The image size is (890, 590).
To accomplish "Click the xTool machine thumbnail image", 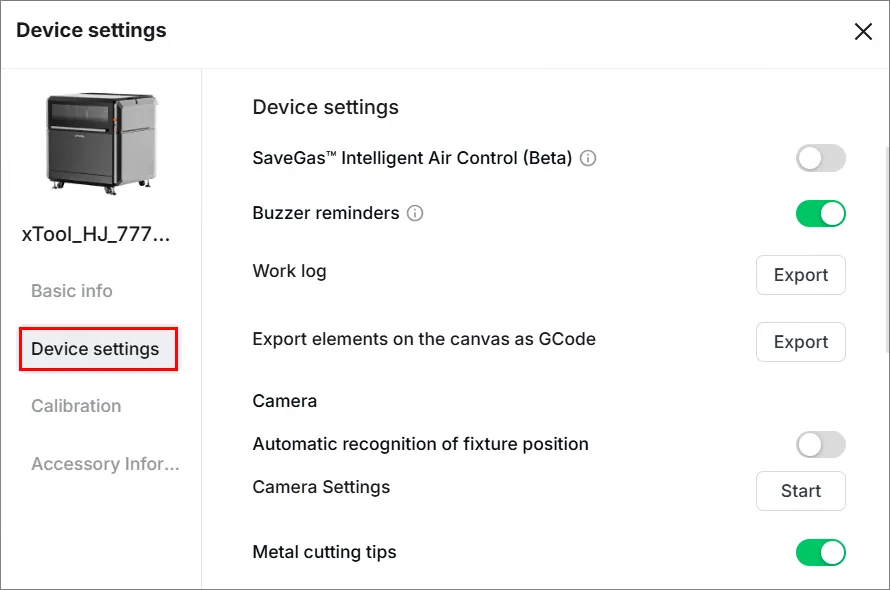I will click(102, 143).
